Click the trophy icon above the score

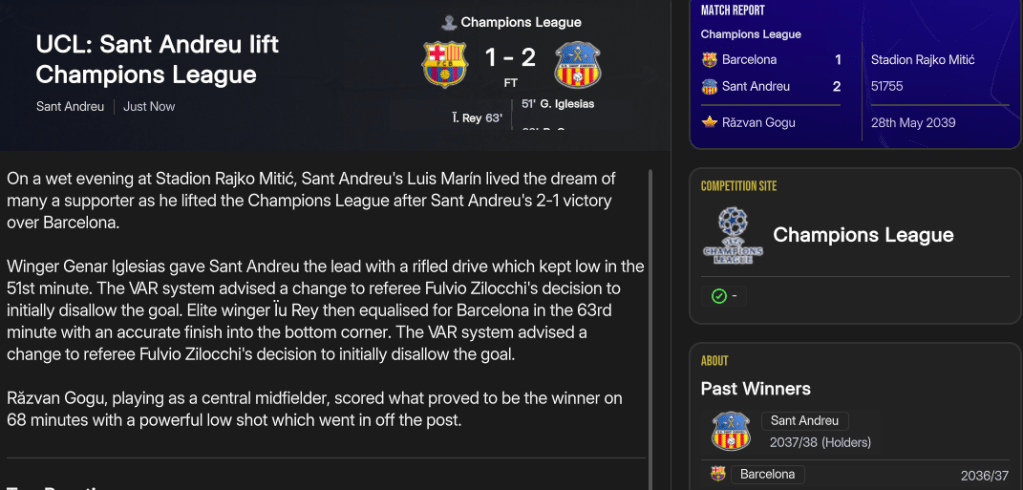tap(450, 22)
